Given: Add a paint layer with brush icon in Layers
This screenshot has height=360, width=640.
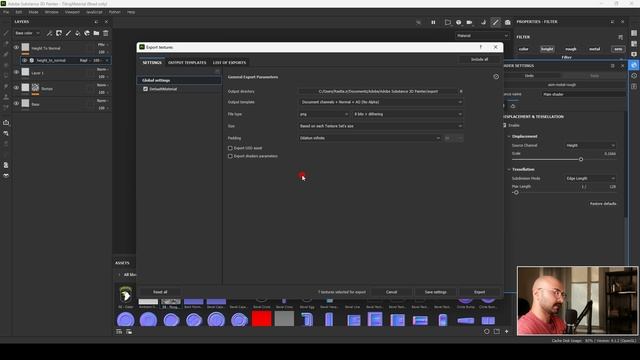Looking at the screenshot, I should (68, 33).
